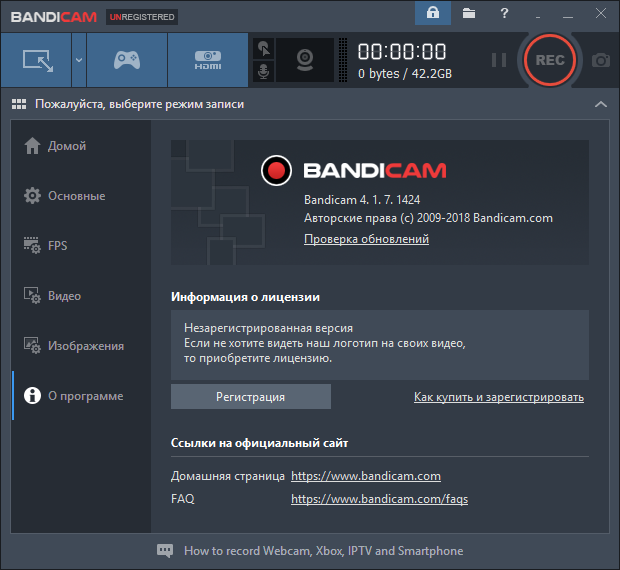
Task: Click the pause recording button
Action: click(498, 60)
